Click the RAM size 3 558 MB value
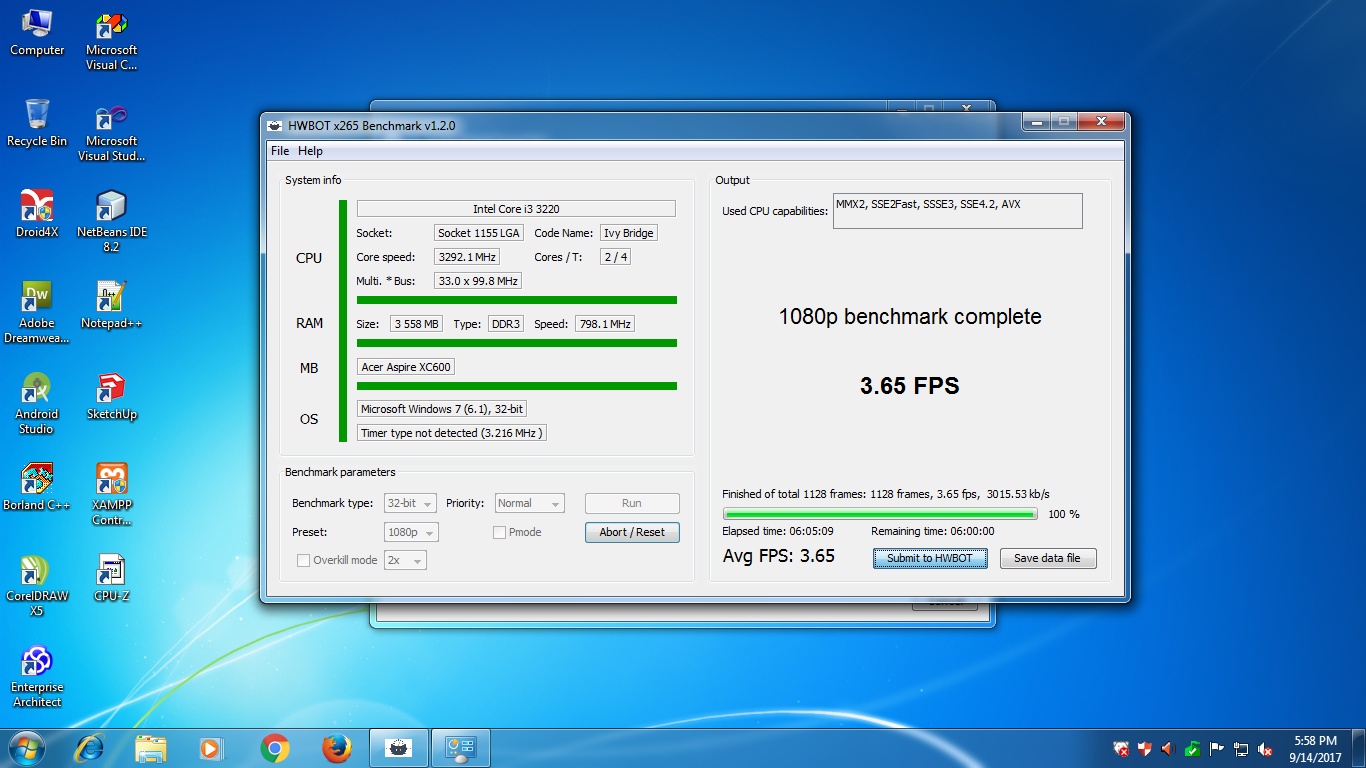The width and height of the screenshot is (1366, 768). pos(416,324)
